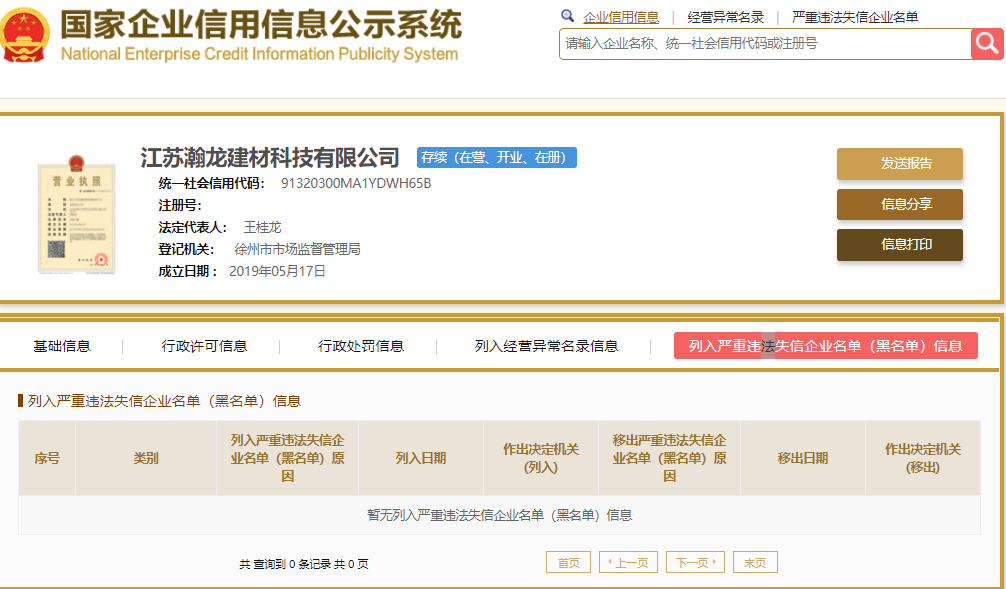Open the 经营异常名录 link
The image size is (1006, 589).
[x=726, y=17]
